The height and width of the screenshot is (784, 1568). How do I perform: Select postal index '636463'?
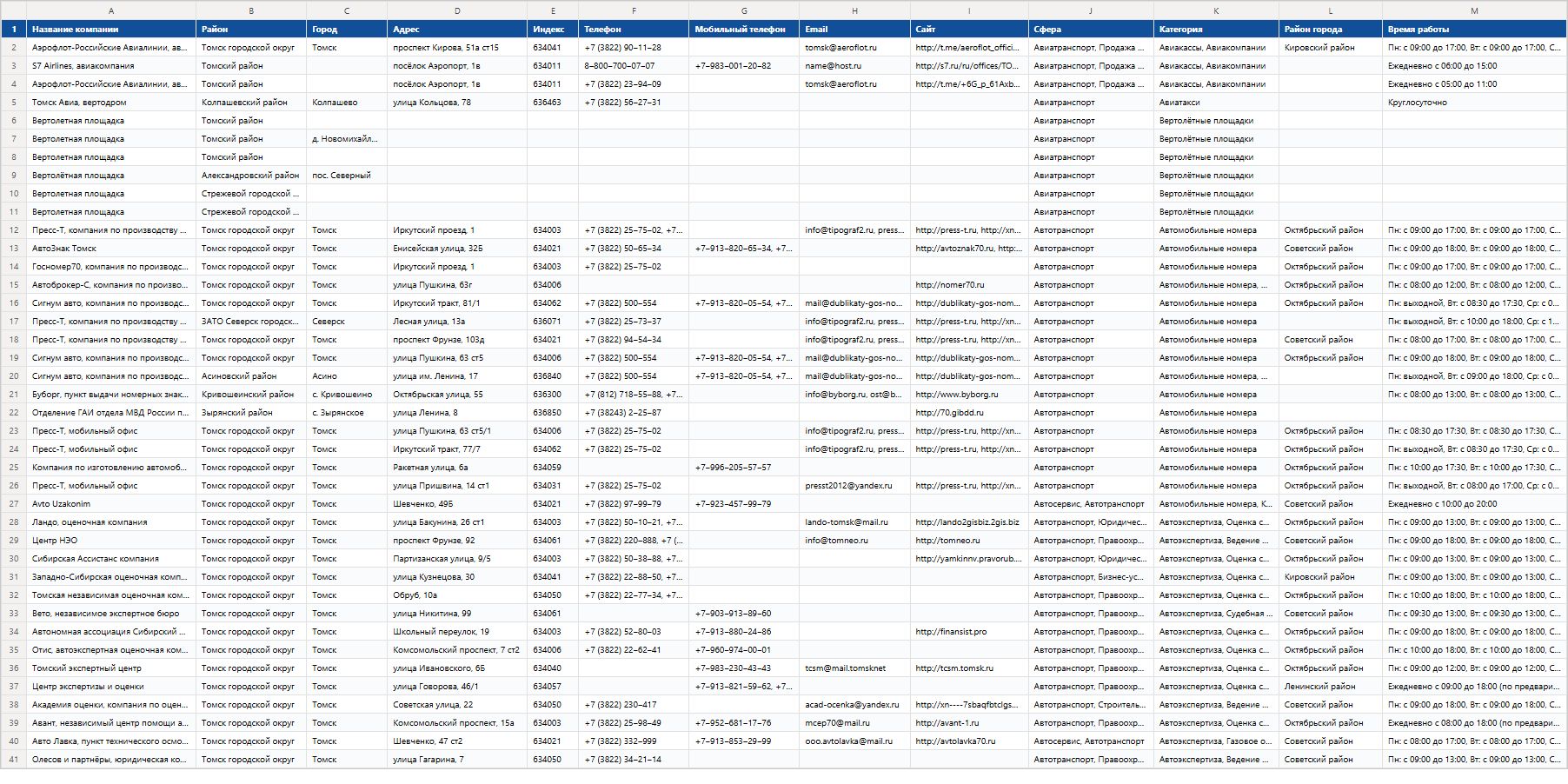[x=553, y=103]
